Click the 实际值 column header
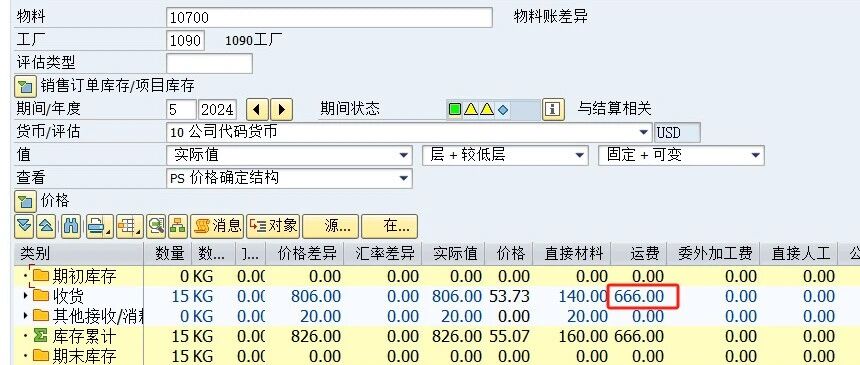Image resolution: width=860 pixels, height=365 pixels. click(x=454, y=254)
